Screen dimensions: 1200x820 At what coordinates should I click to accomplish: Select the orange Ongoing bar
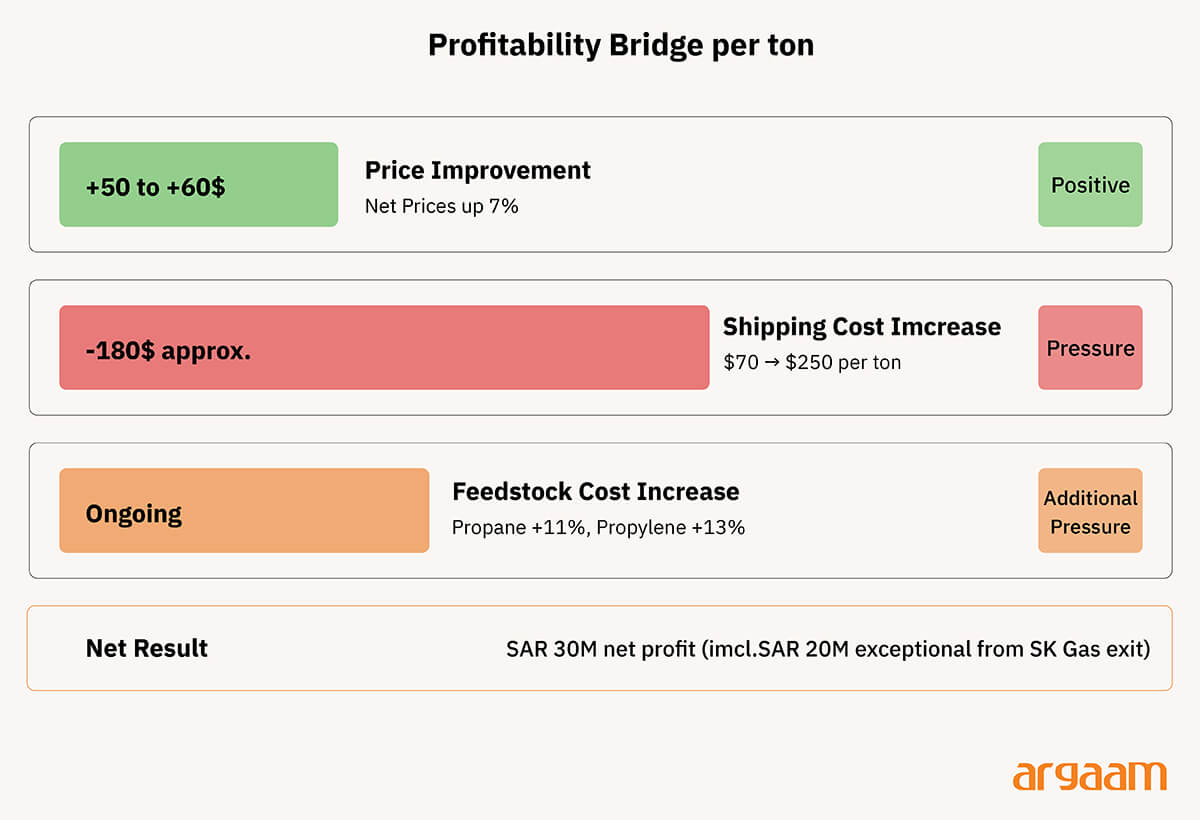[x=244, y=511]
